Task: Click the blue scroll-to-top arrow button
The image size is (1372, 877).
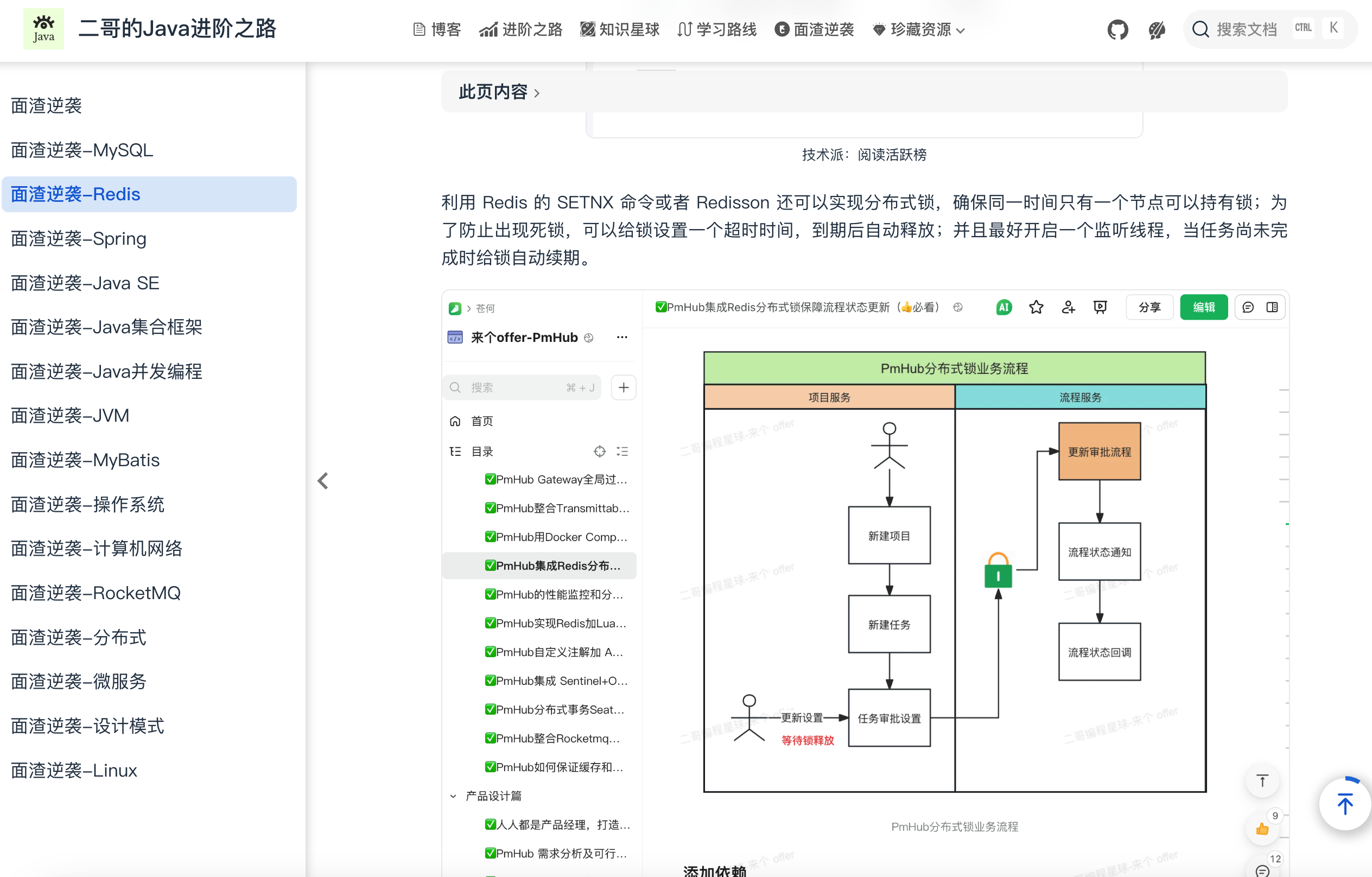Action: point(1345,804)
